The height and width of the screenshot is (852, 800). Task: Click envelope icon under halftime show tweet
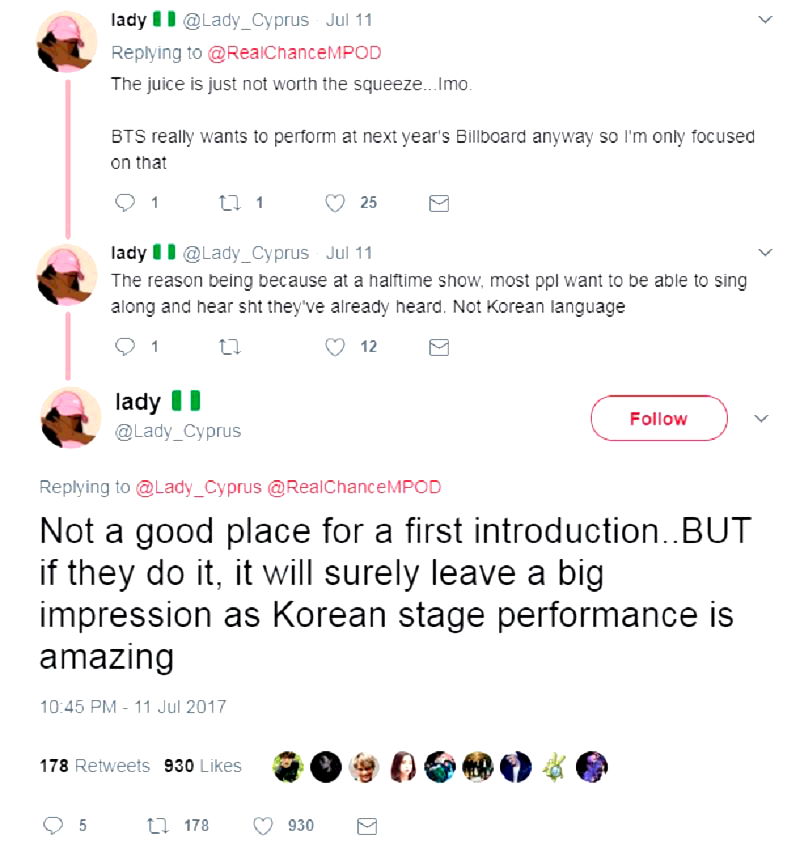tap(438, 347)
